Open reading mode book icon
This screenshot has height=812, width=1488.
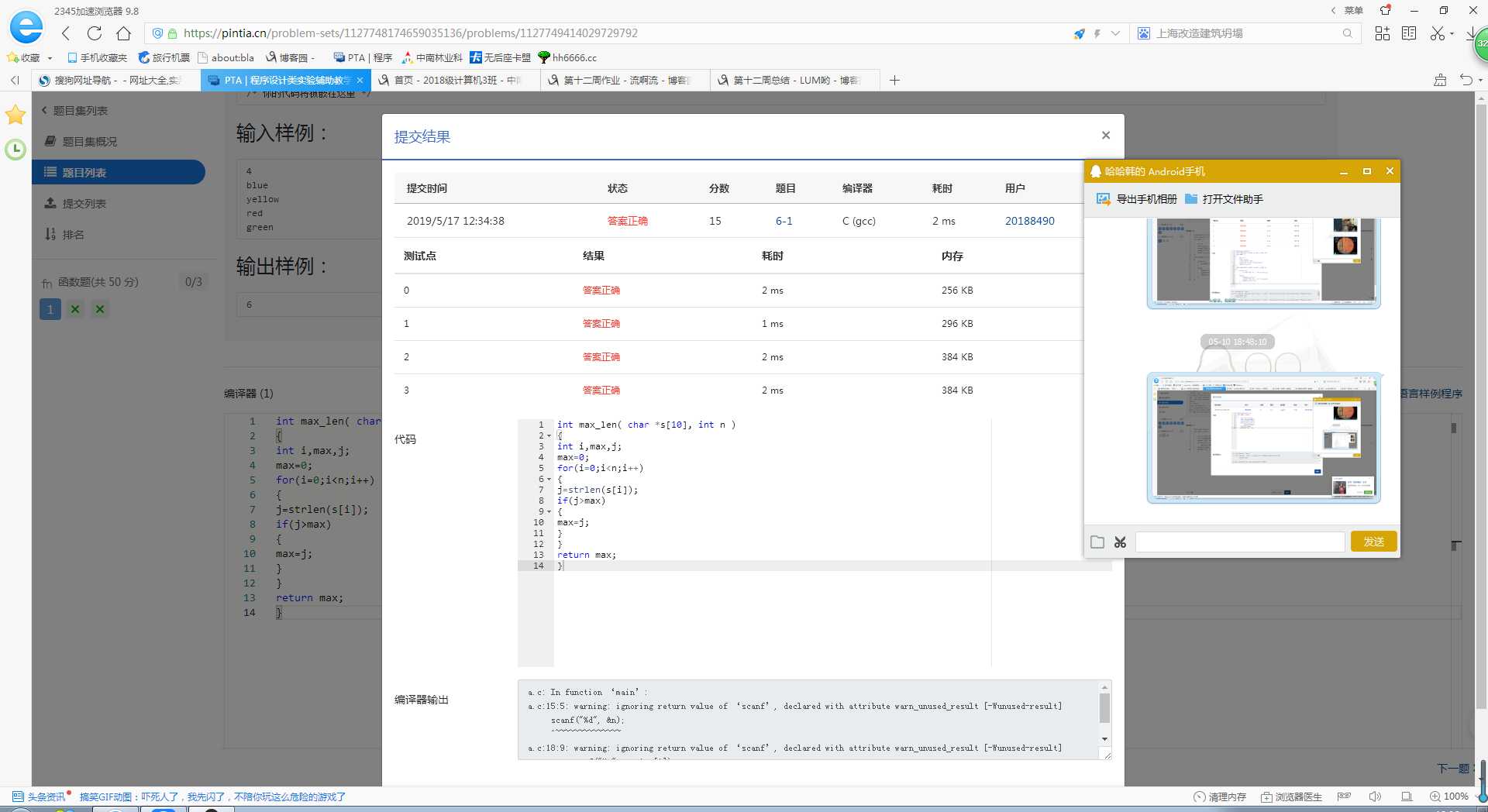[1409, 33]
